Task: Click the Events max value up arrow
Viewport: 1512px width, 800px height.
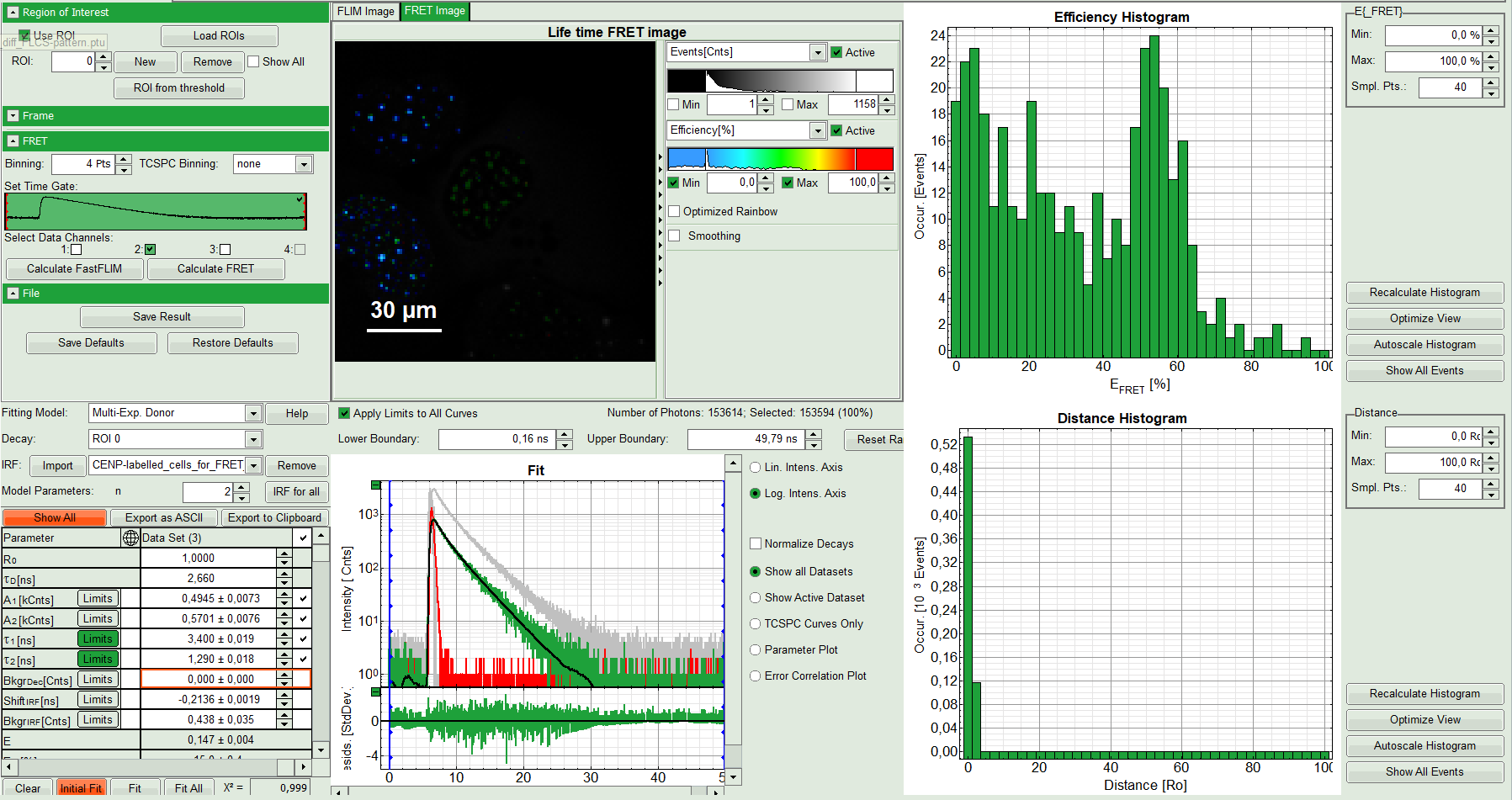Action: pos(887,100)
